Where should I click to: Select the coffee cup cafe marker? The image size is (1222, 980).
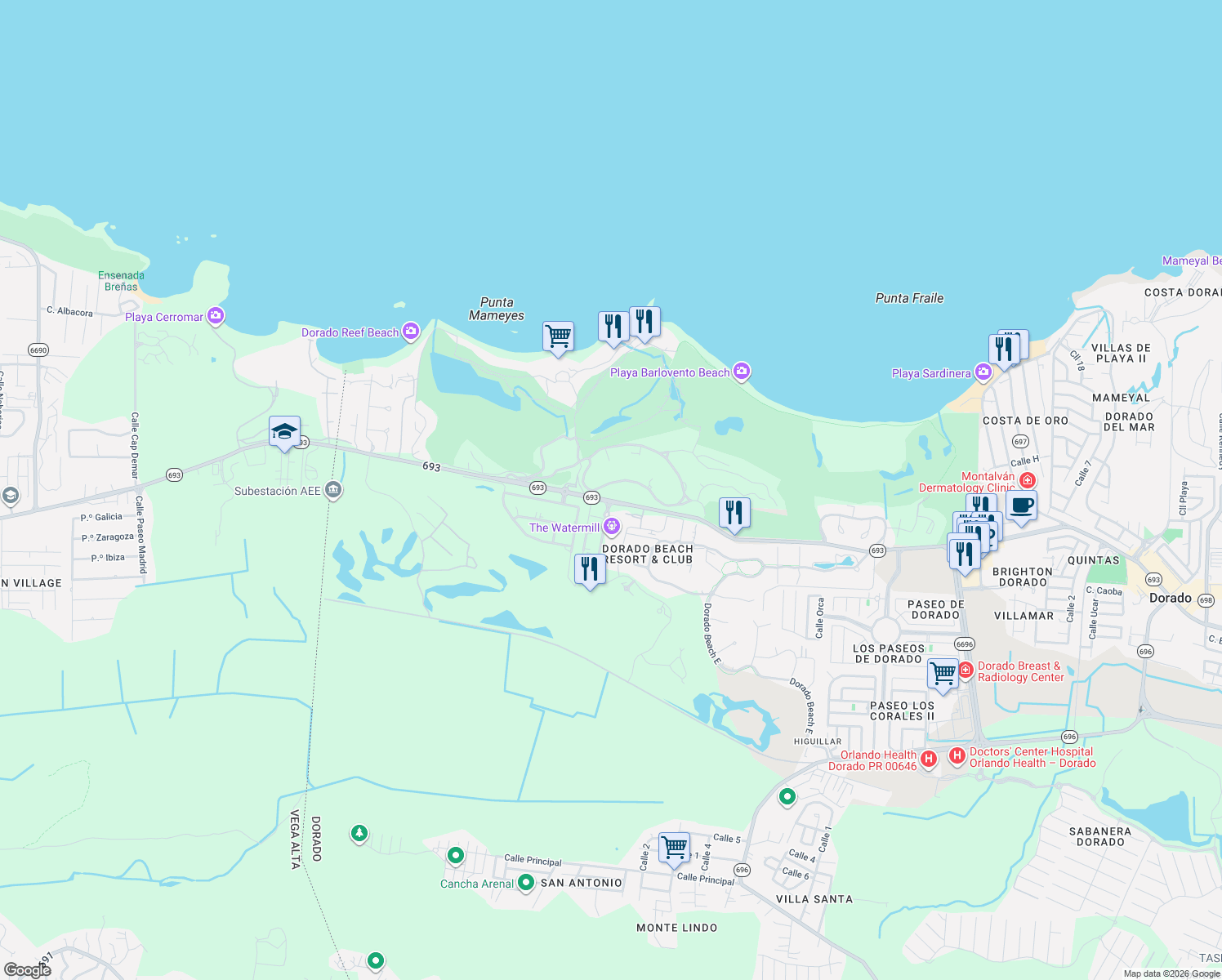pos(1021,506)
